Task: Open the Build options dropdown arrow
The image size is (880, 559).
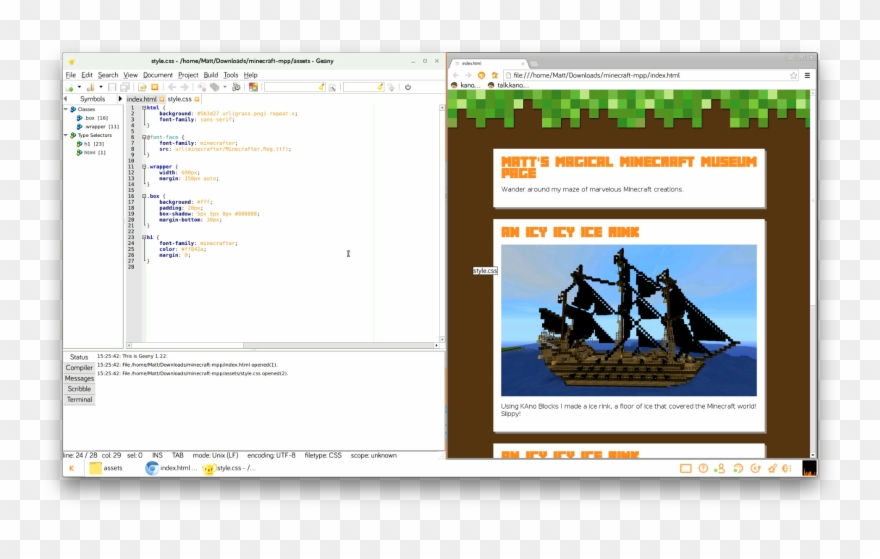Action: pyautogui.click(x=225, y=87)
